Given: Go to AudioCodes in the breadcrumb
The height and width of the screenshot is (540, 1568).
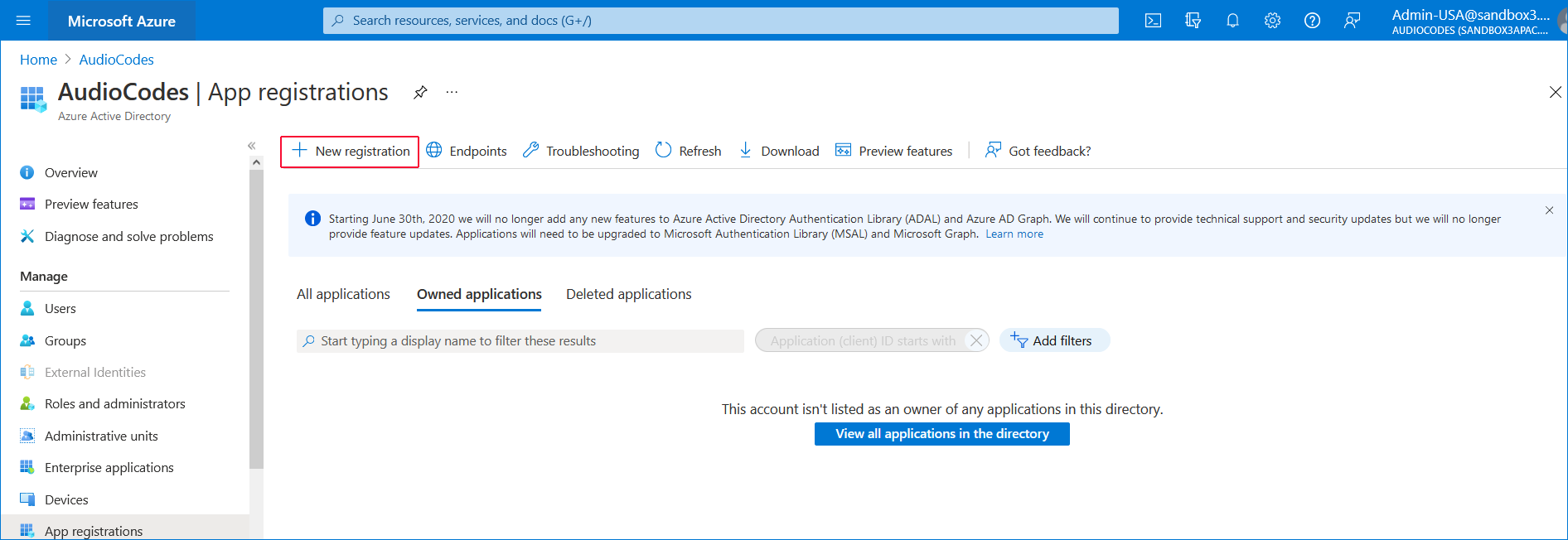Looking at the screenshot, I should 117,60.
